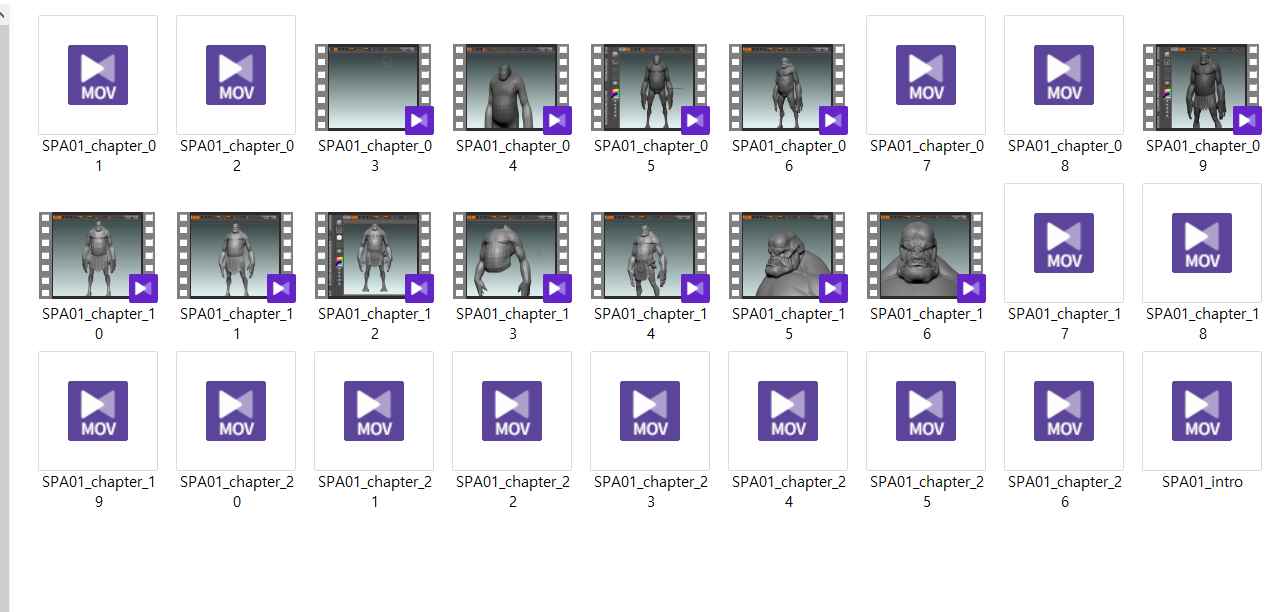Screen dimensions: 1272x612
Task: Select the SPA01_chapter_21 MOV file icon
Action: click(374, 411)
